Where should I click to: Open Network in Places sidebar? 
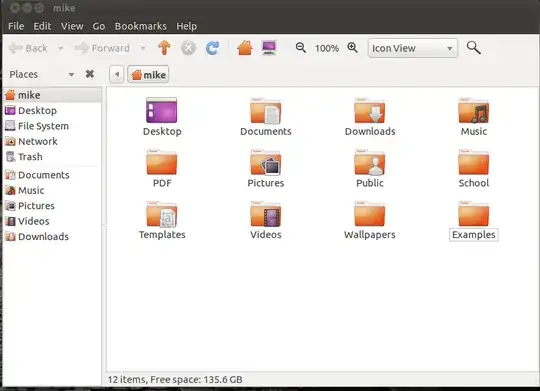point(52,141)
